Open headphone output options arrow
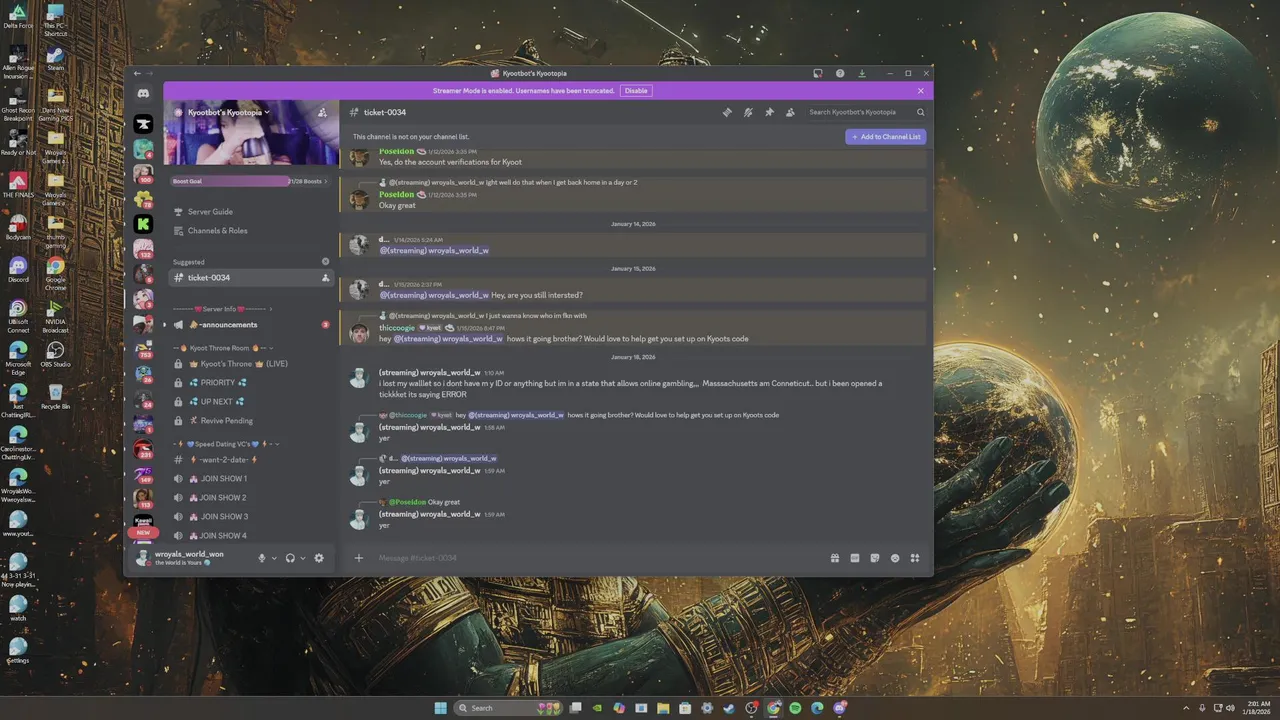The image size is (1280, 720). [x=303, y=558]
